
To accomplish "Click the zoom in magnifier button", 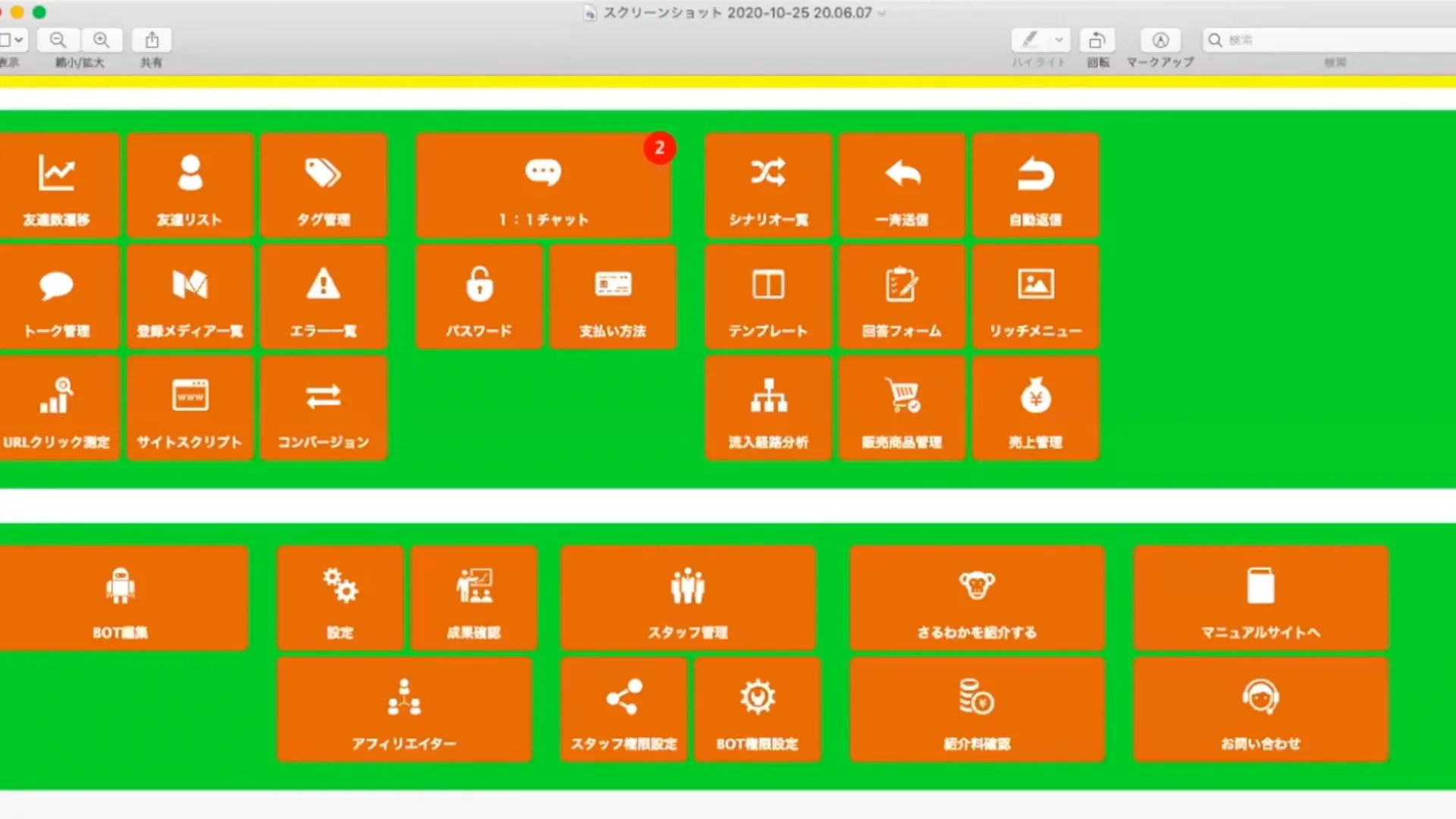I will click(x=101, y=40).
